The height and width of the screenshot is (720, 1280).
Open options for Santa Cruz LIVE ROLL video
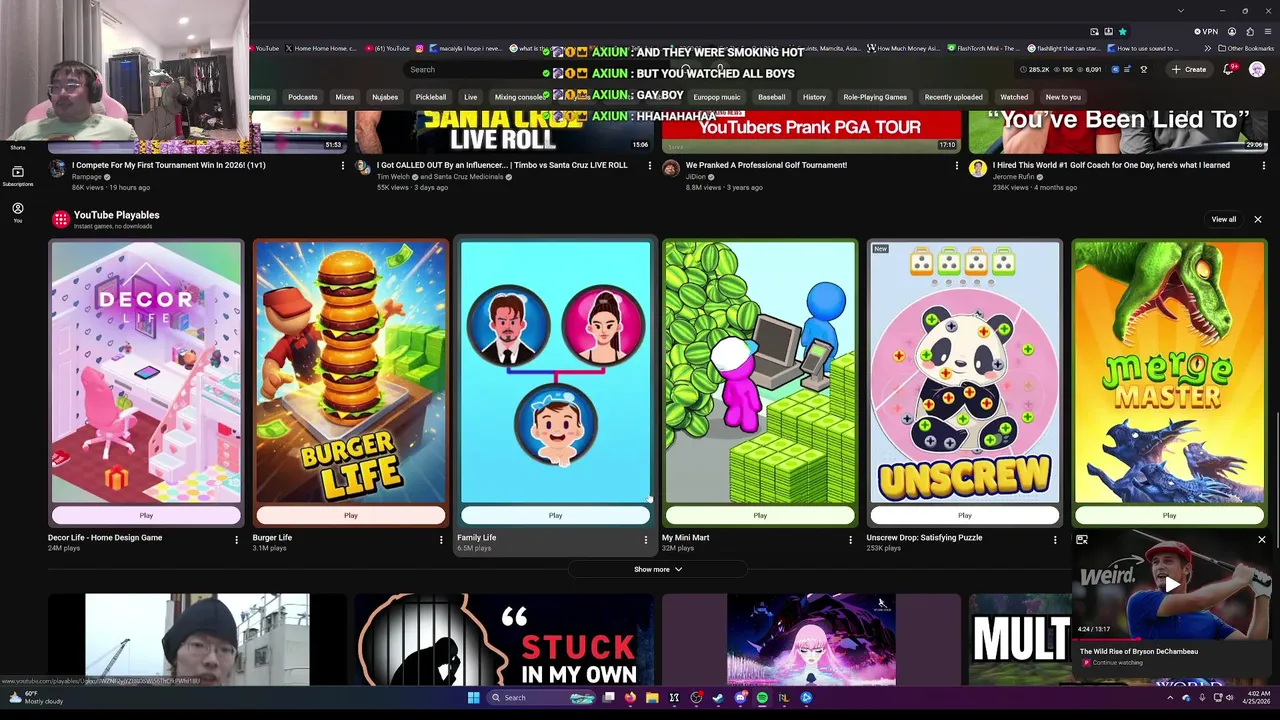coord(649,166)
